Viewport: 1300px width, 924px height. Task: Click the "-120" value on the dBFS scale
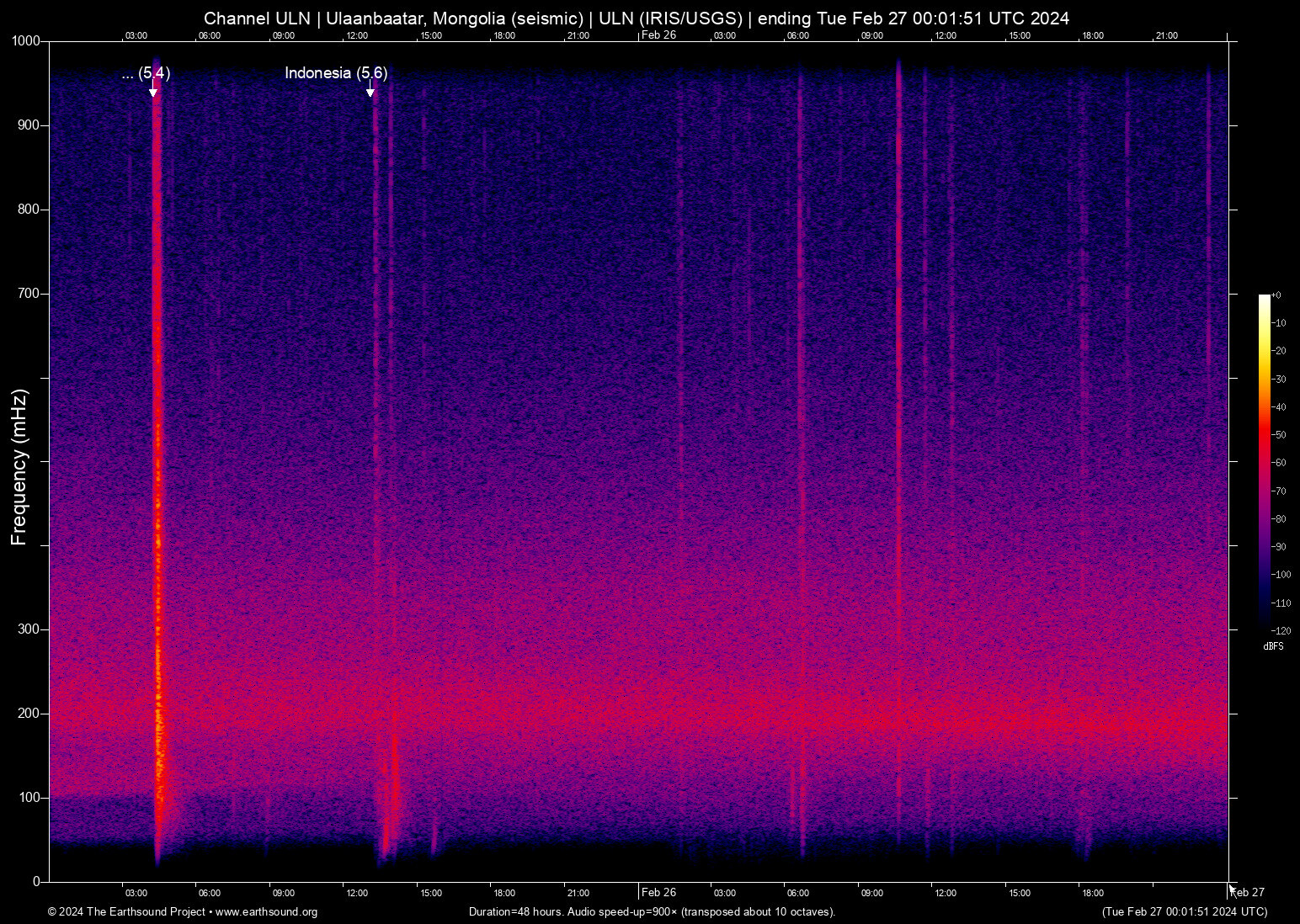tap(1281, 630)
